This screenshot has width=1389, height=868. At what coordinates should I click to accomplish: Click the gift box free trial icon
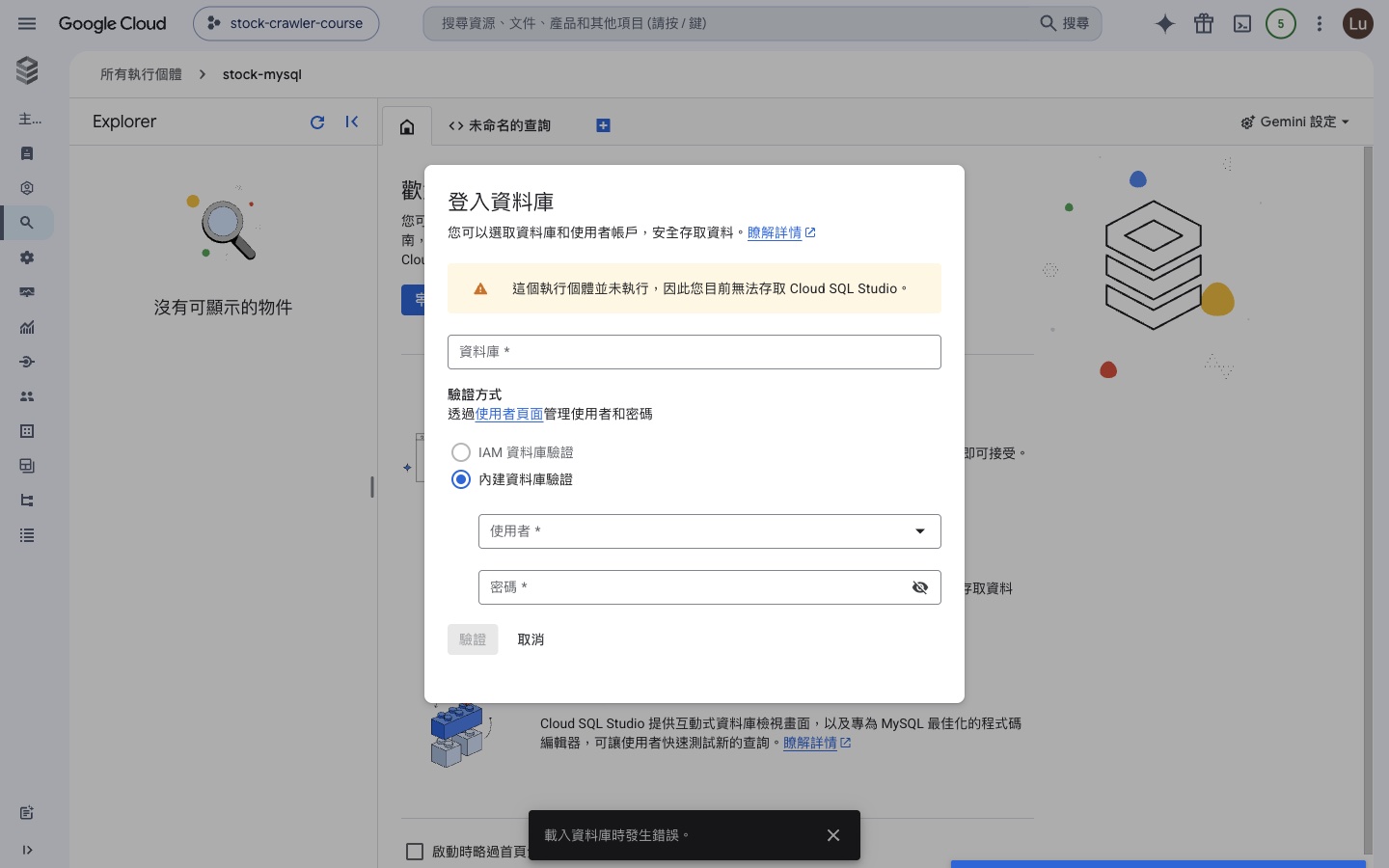pyautogui.click(x=1204, y=24)
